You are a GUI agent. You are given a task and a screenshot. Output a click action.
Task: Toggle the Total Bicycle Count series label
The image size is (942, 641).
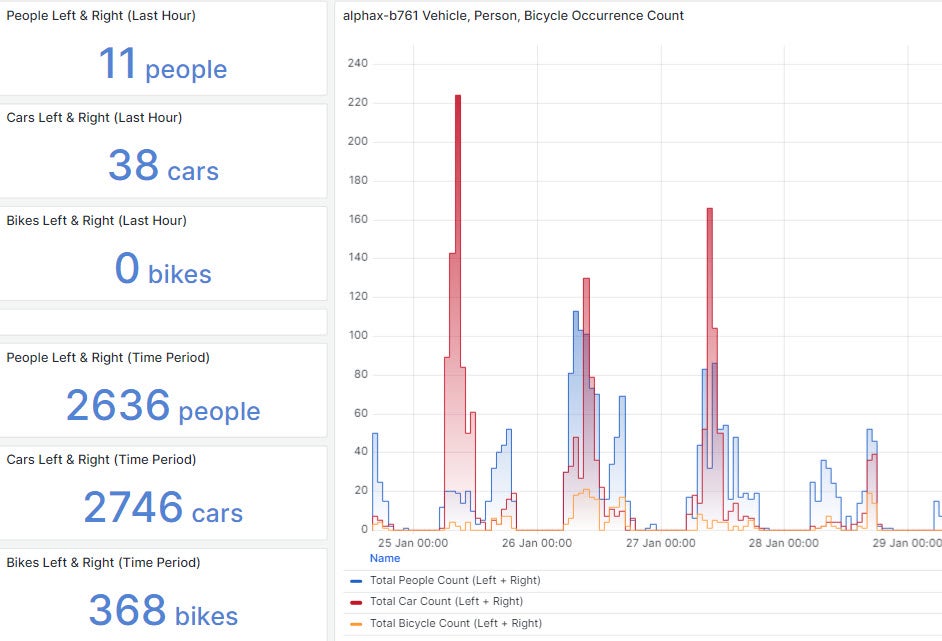click(455, 623)
